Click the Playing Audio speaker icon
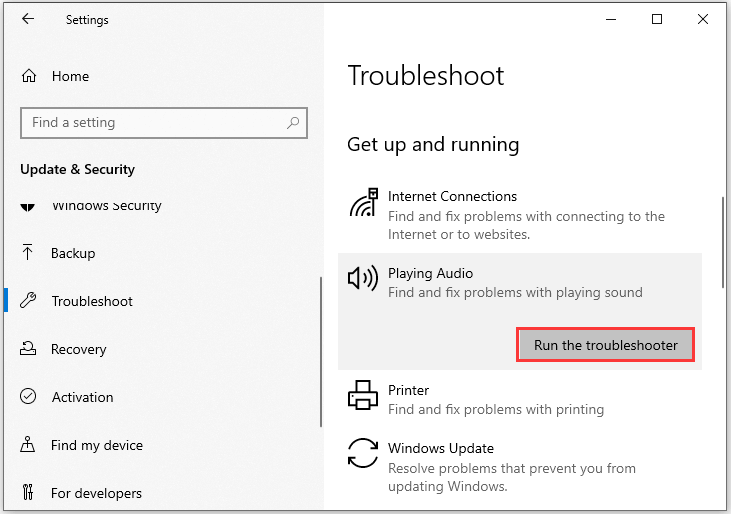This screenshot has height=514, width=731. (363, 278)
